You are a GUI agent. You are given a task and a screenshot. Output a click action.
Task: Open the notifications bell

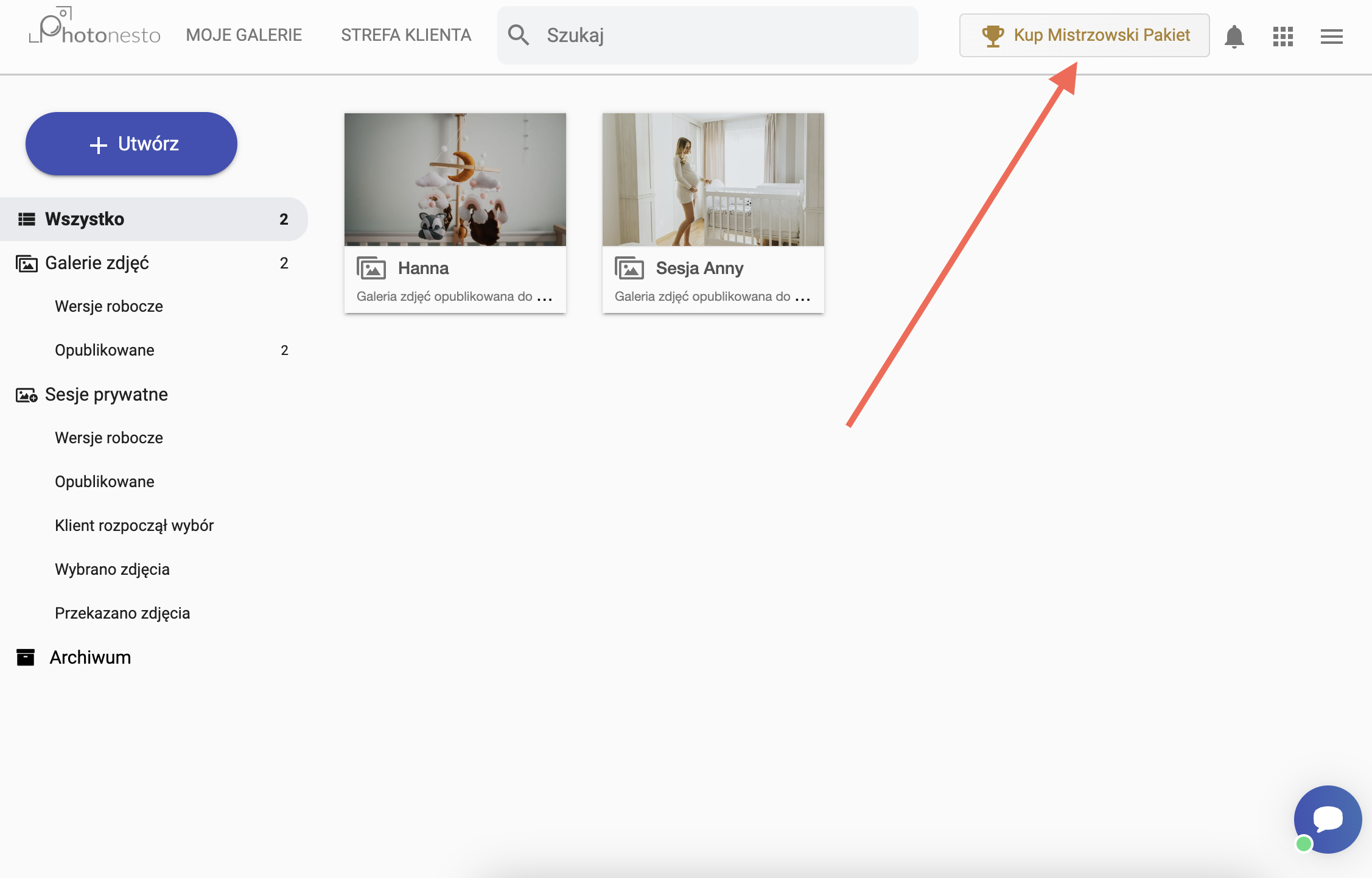coord(1234,37)
